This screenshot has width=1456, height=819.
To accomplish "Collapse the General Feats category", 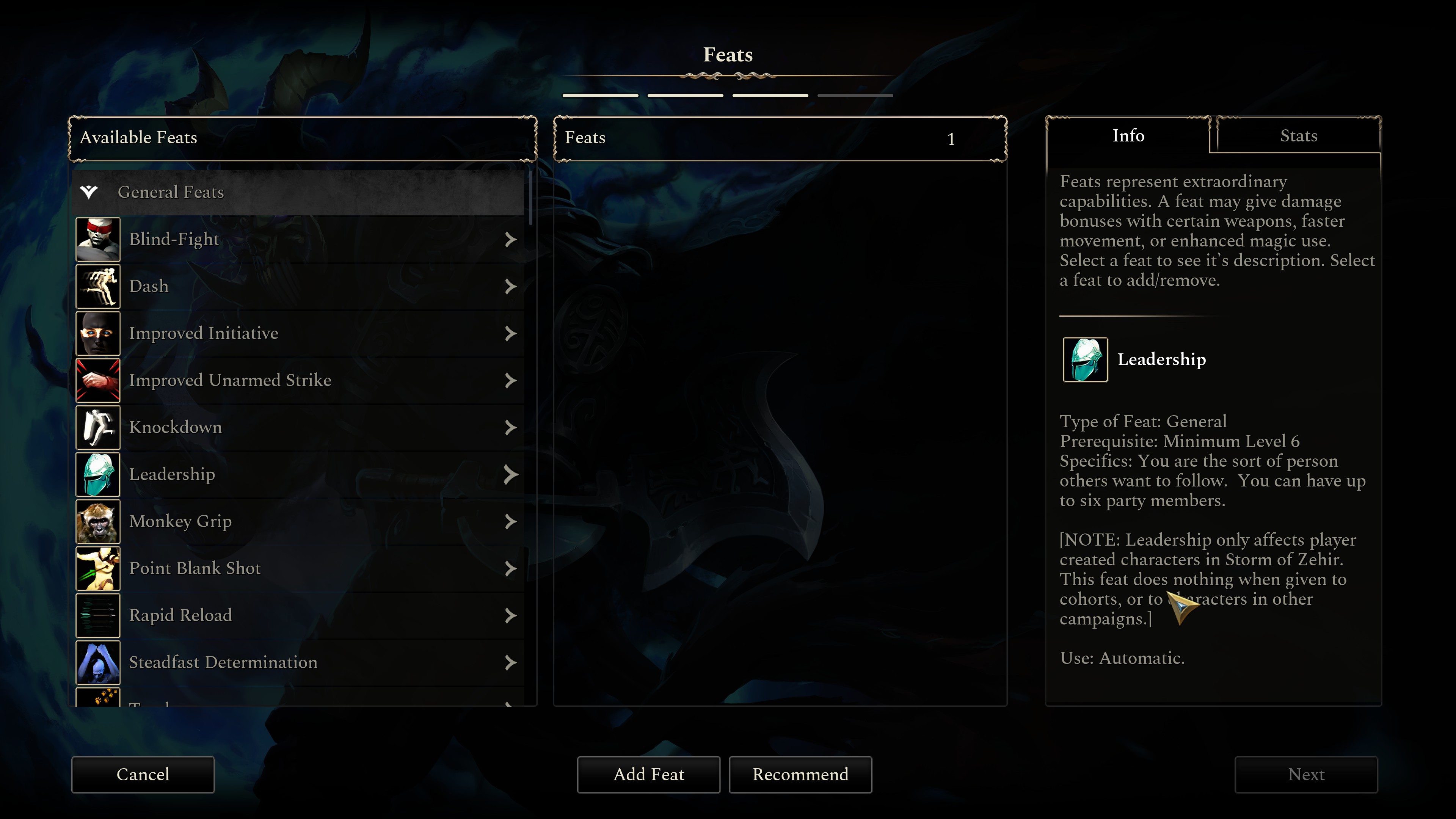I will (x=89, y=192).
